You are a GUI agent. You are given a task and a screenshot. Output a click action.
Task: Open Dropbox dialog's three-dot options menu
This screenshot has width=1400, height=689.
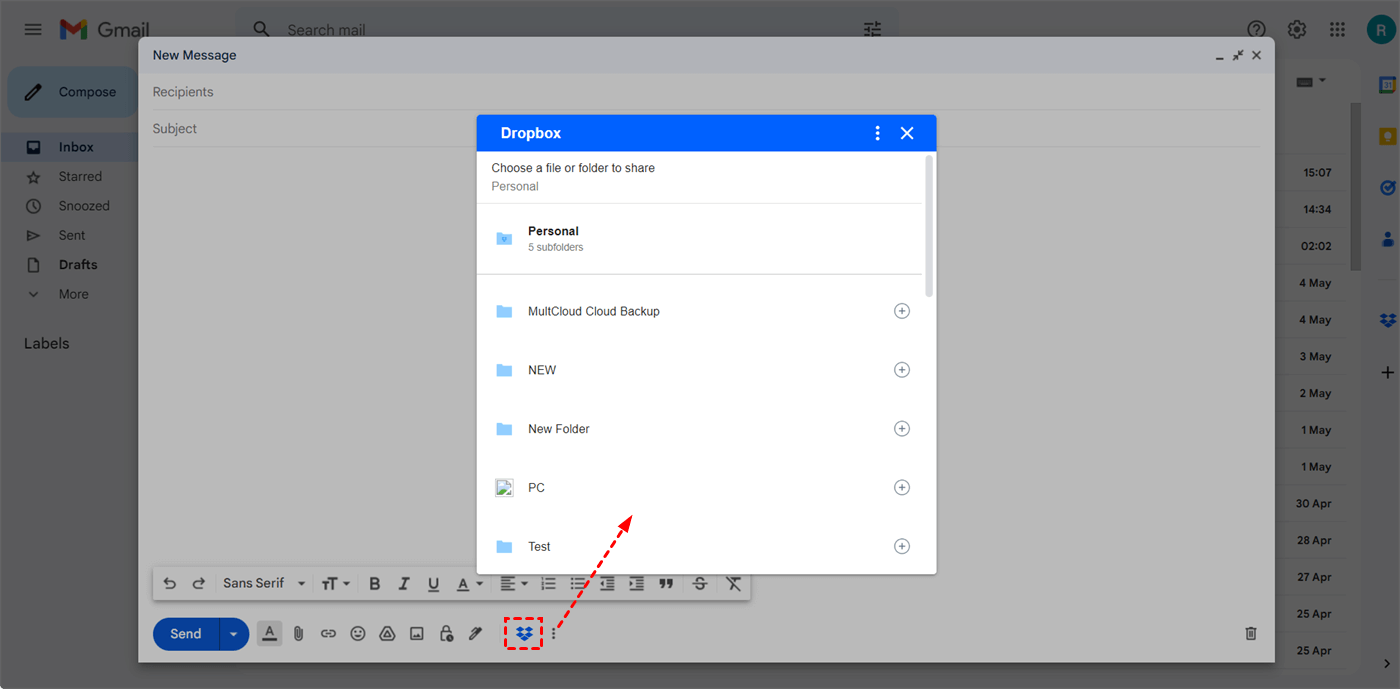coord(877,133)
